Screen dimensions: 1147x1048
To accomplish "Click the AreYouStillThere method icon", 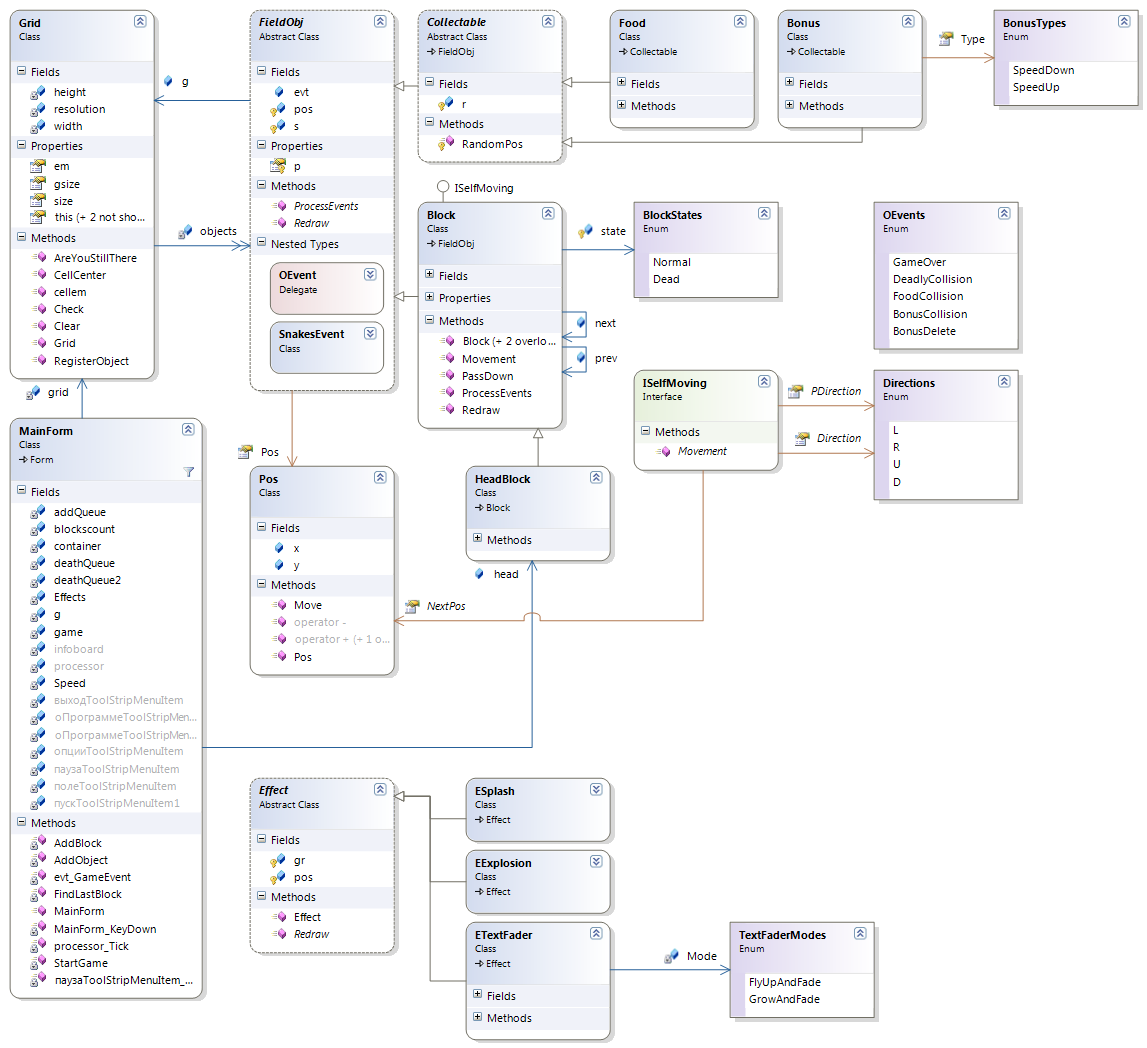I will click(40, 257).
